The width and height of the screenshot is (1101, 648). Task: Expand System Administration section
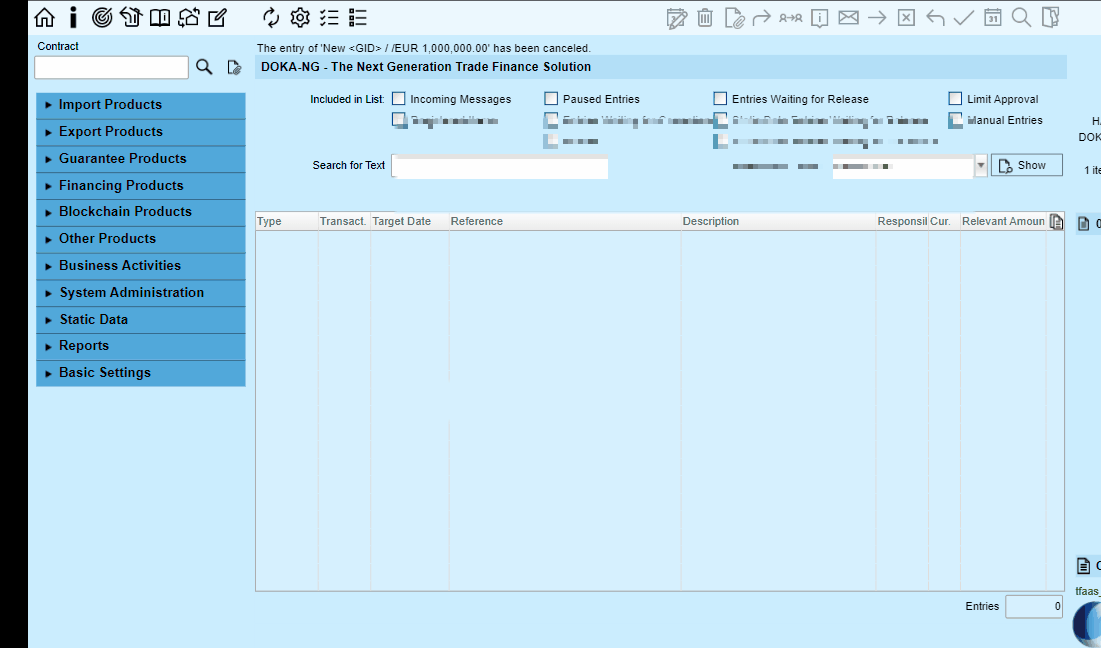pyautogui.click(x=140, y=293)
